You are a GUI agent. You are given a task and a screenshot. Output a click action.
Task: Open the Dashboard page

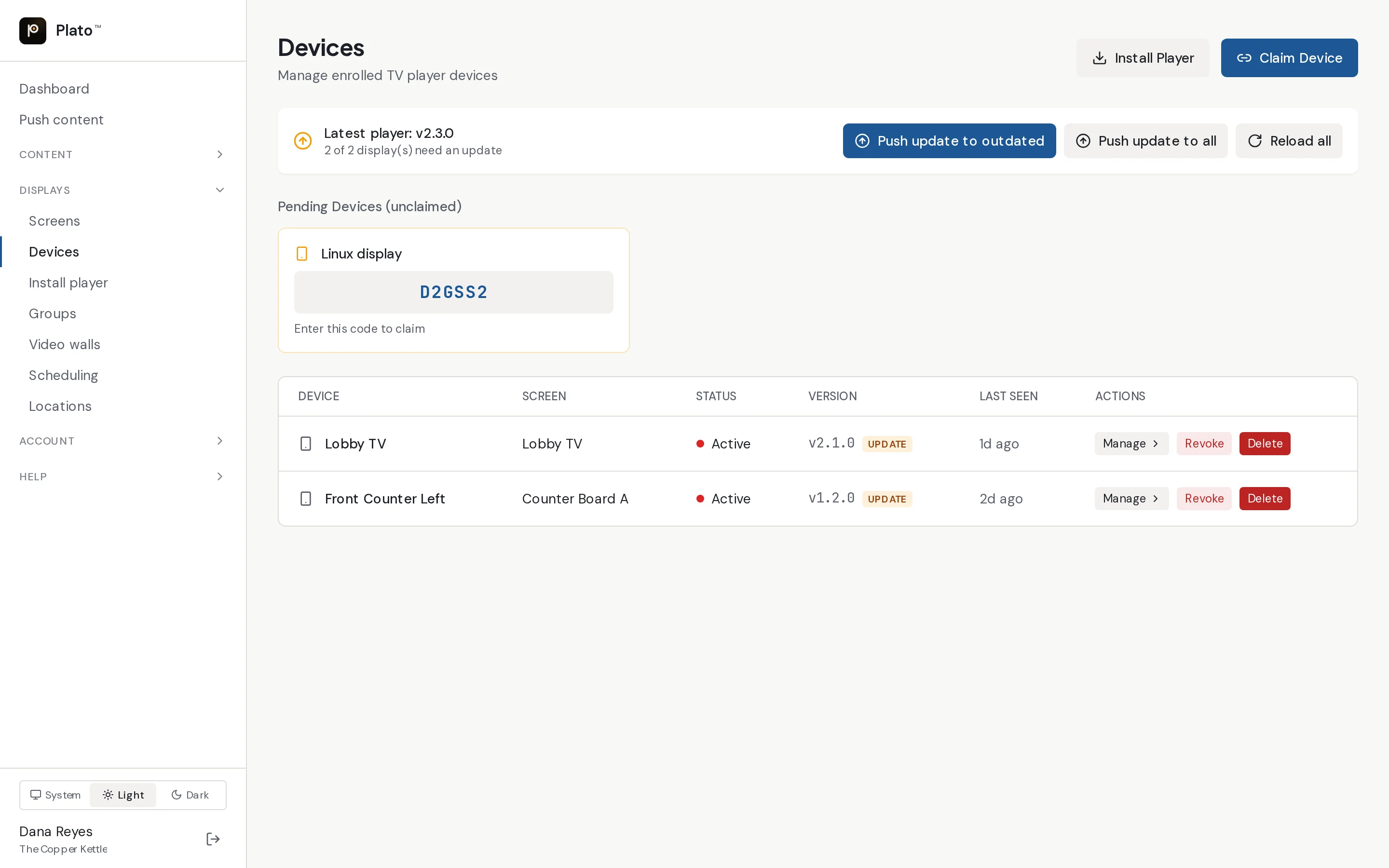[123, 89]
